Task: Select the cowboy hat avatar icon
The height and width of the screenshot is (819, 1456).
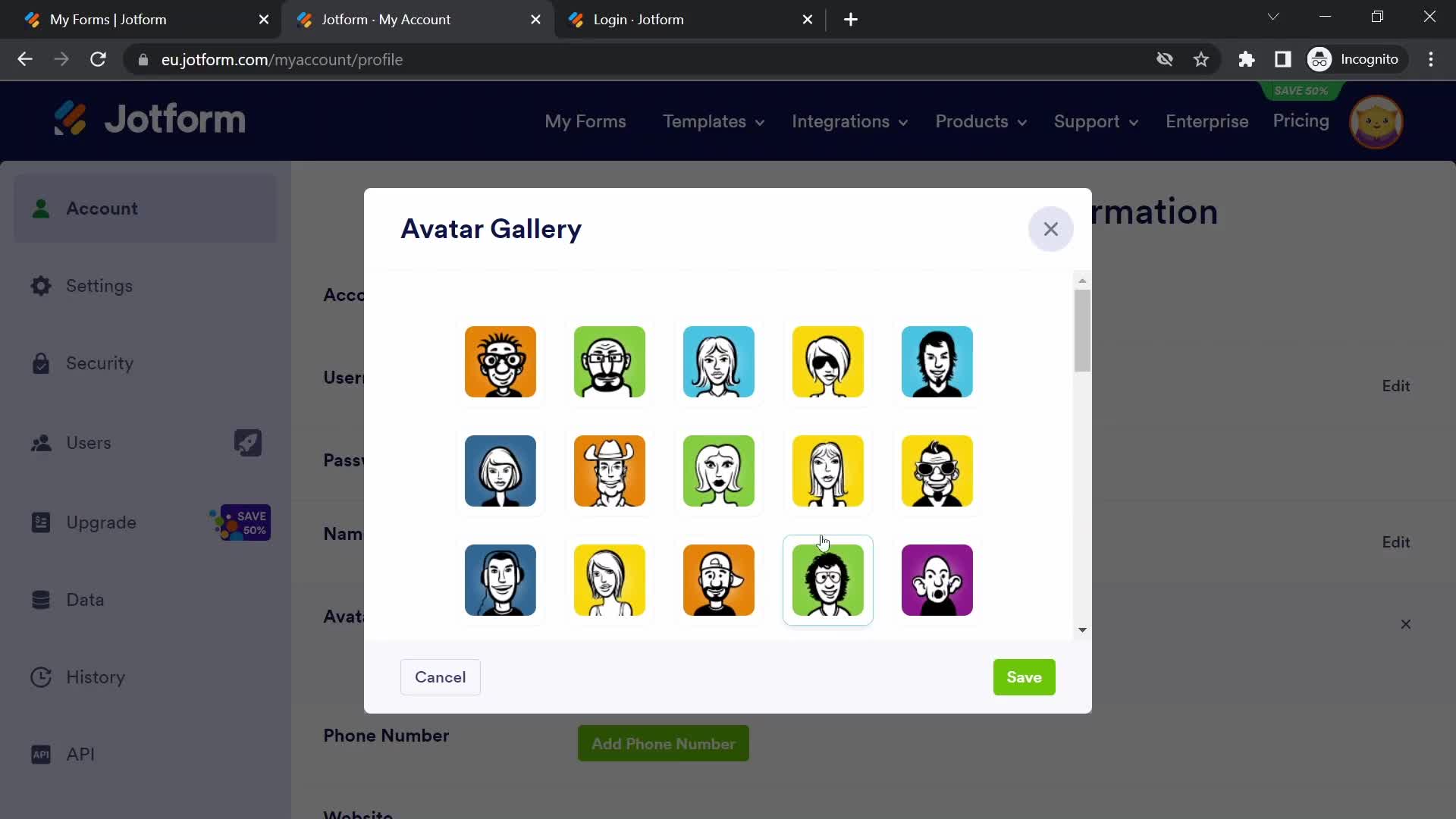Action: tap(610, 470)
